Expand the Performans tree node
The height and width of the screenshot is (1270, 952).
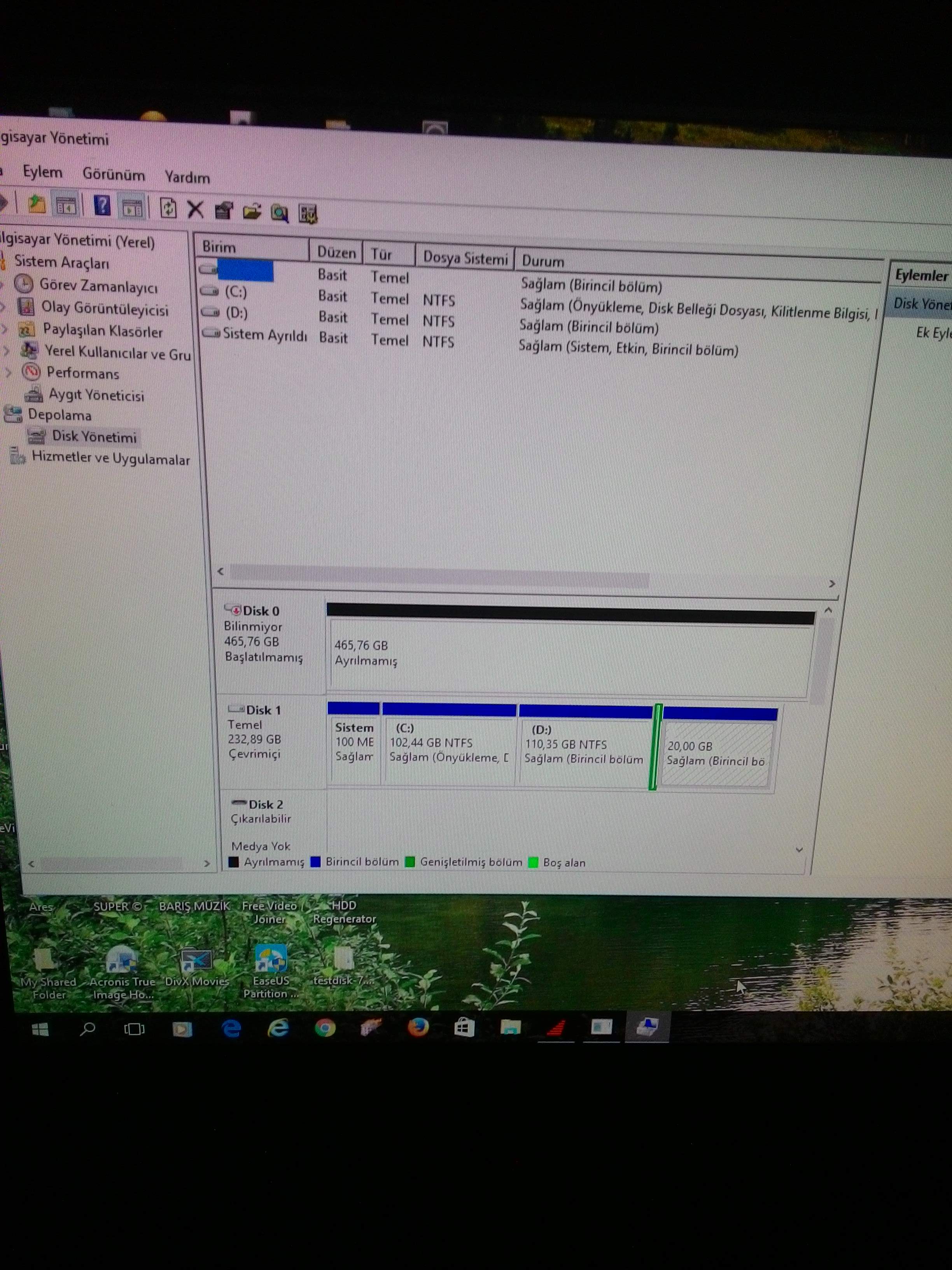[x=8, y=372]
